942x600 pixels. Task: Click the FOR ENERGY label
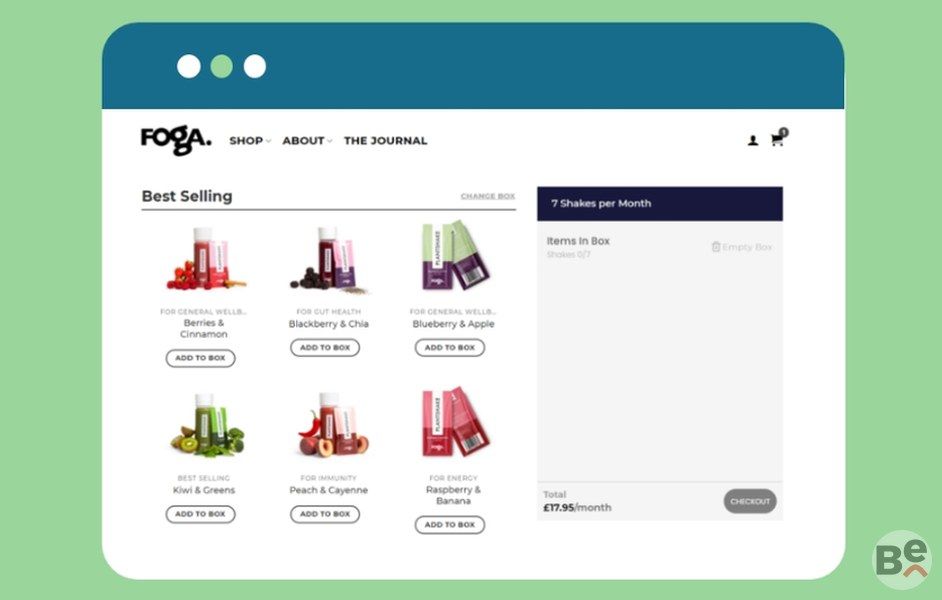coord(454,478)
